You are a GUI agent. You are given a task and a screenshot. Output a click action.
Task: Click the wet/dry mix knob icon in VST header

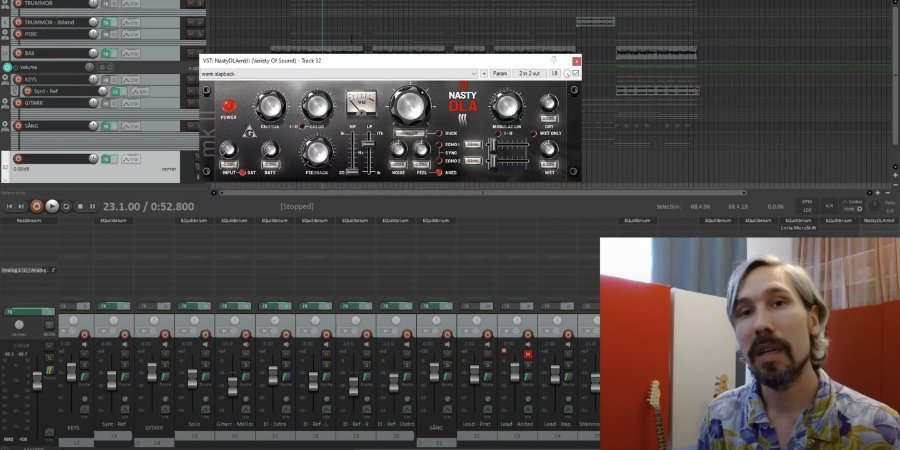[x=567, y=73]
